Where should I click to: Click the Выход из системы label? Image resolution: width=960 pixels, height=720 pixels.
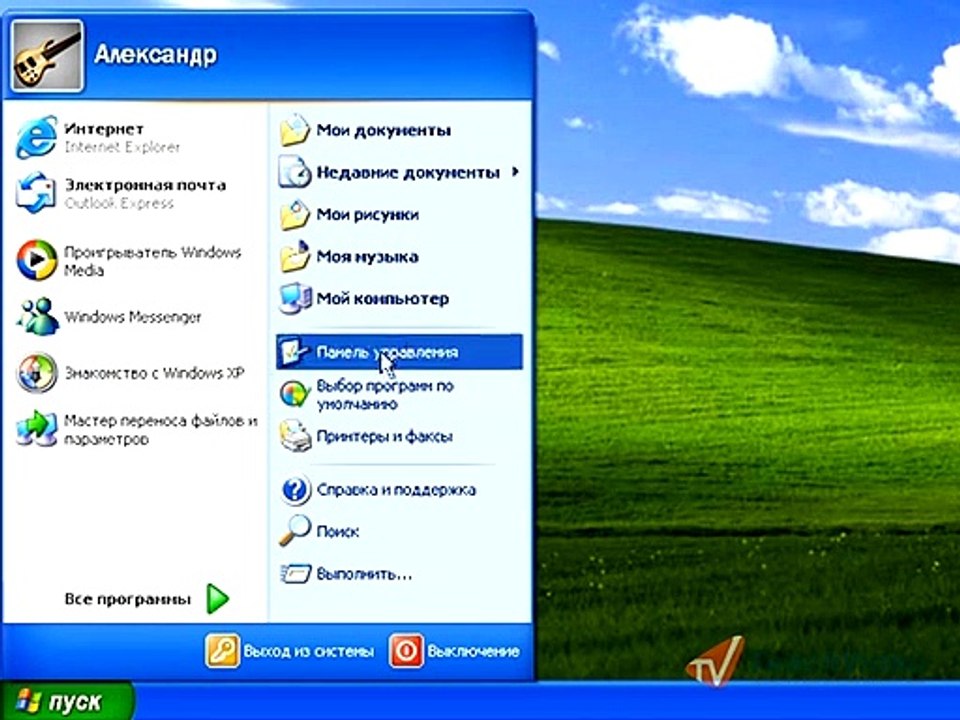click(309, 651)
